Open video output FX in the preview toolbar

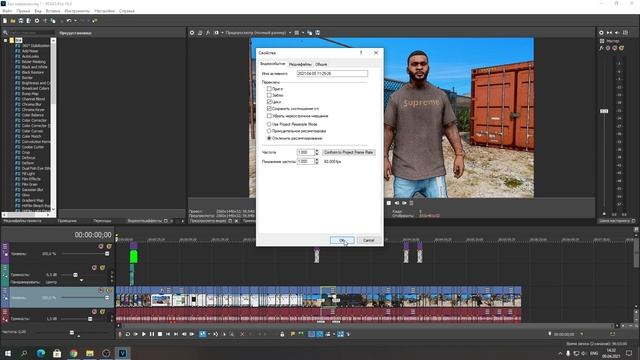pyautogui.click(x=208, y=33)
